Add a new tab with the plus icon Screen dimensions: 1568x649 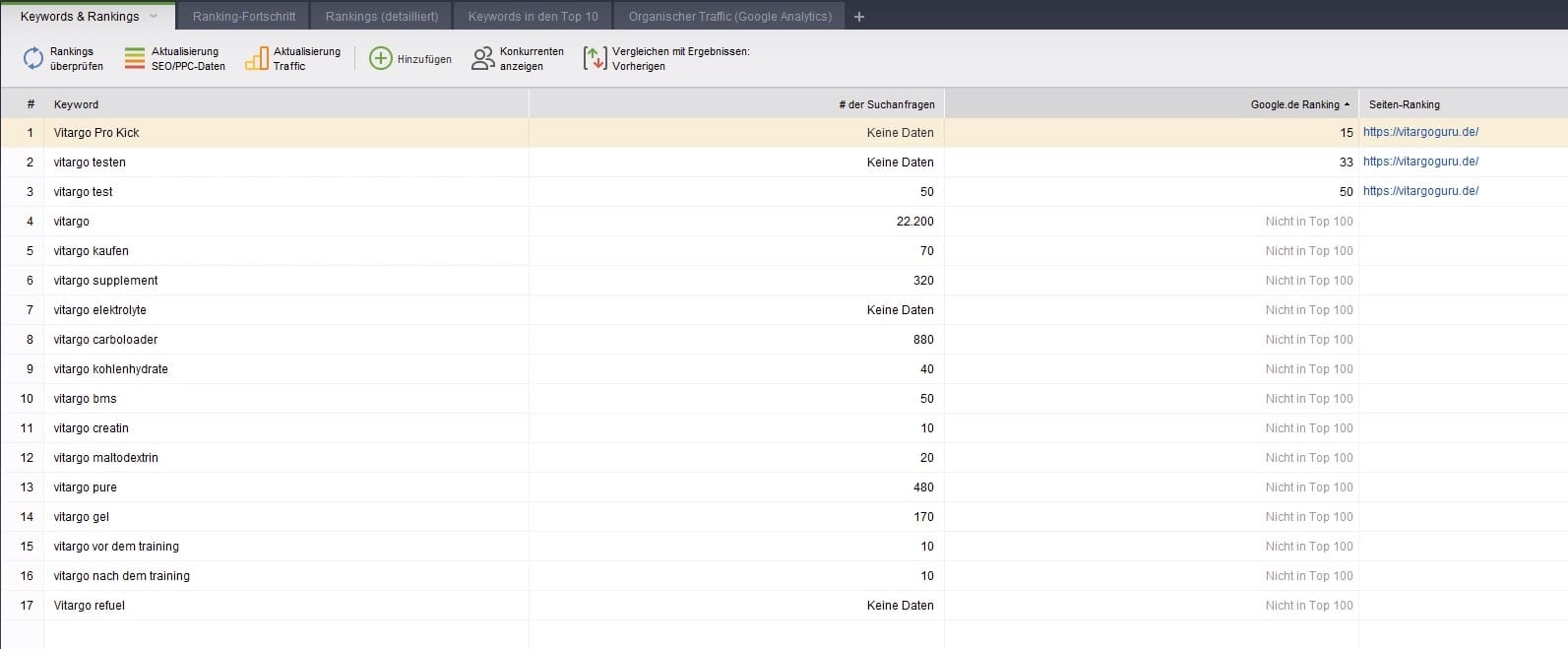[859, 17]
